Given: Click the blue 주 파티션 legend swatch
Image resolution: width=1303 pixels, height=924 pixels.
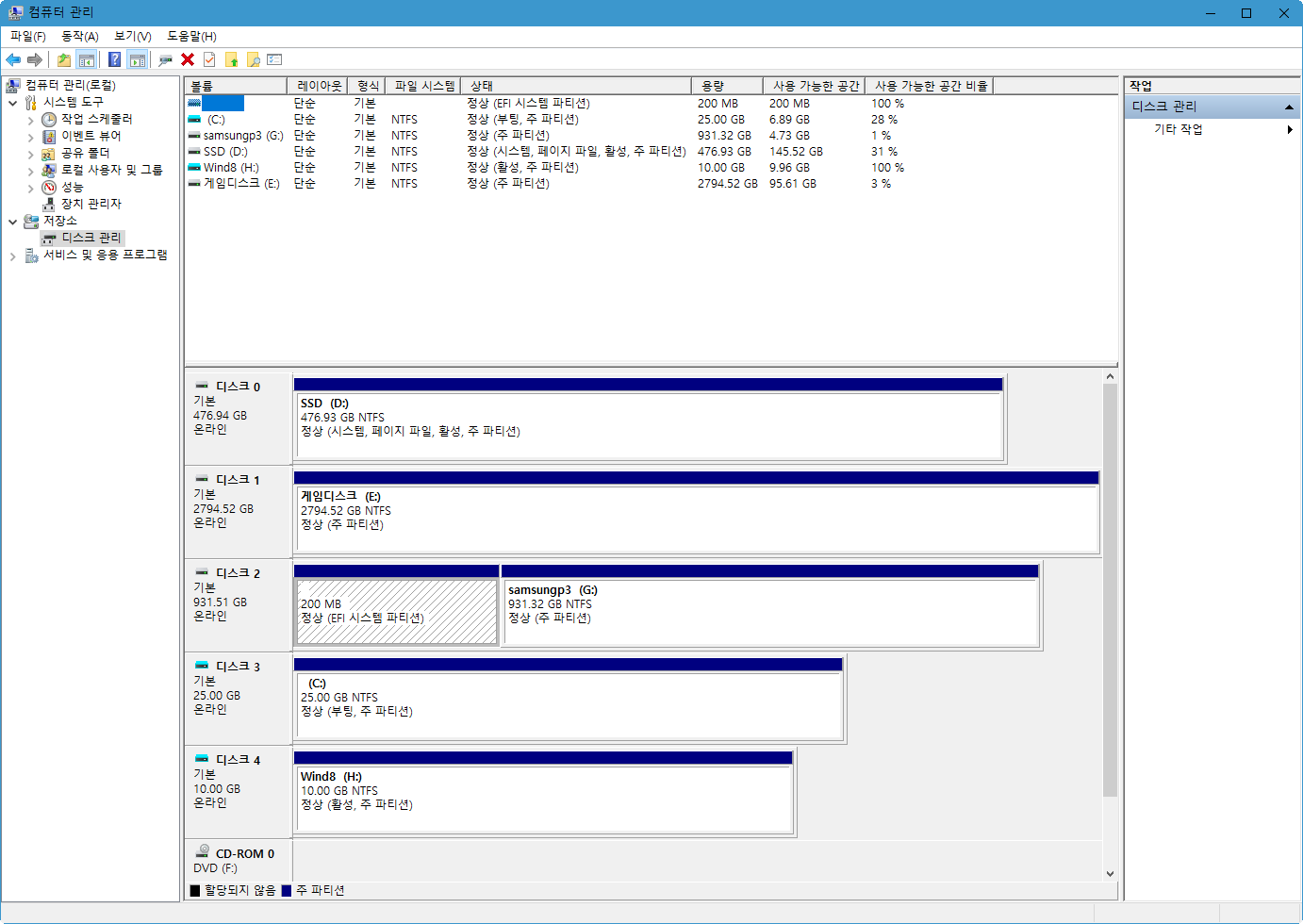Looking at the screenshot, I should click(x=287, y=890).
